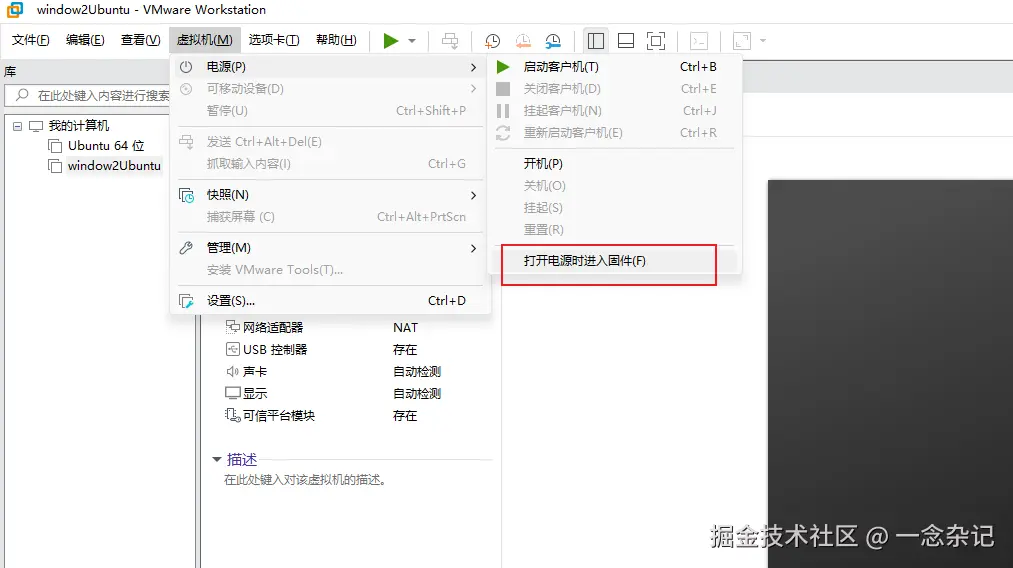1013x568 pixels.
Task: Choose 启动客户机(T) in power submenu
Action: [616, 67]
